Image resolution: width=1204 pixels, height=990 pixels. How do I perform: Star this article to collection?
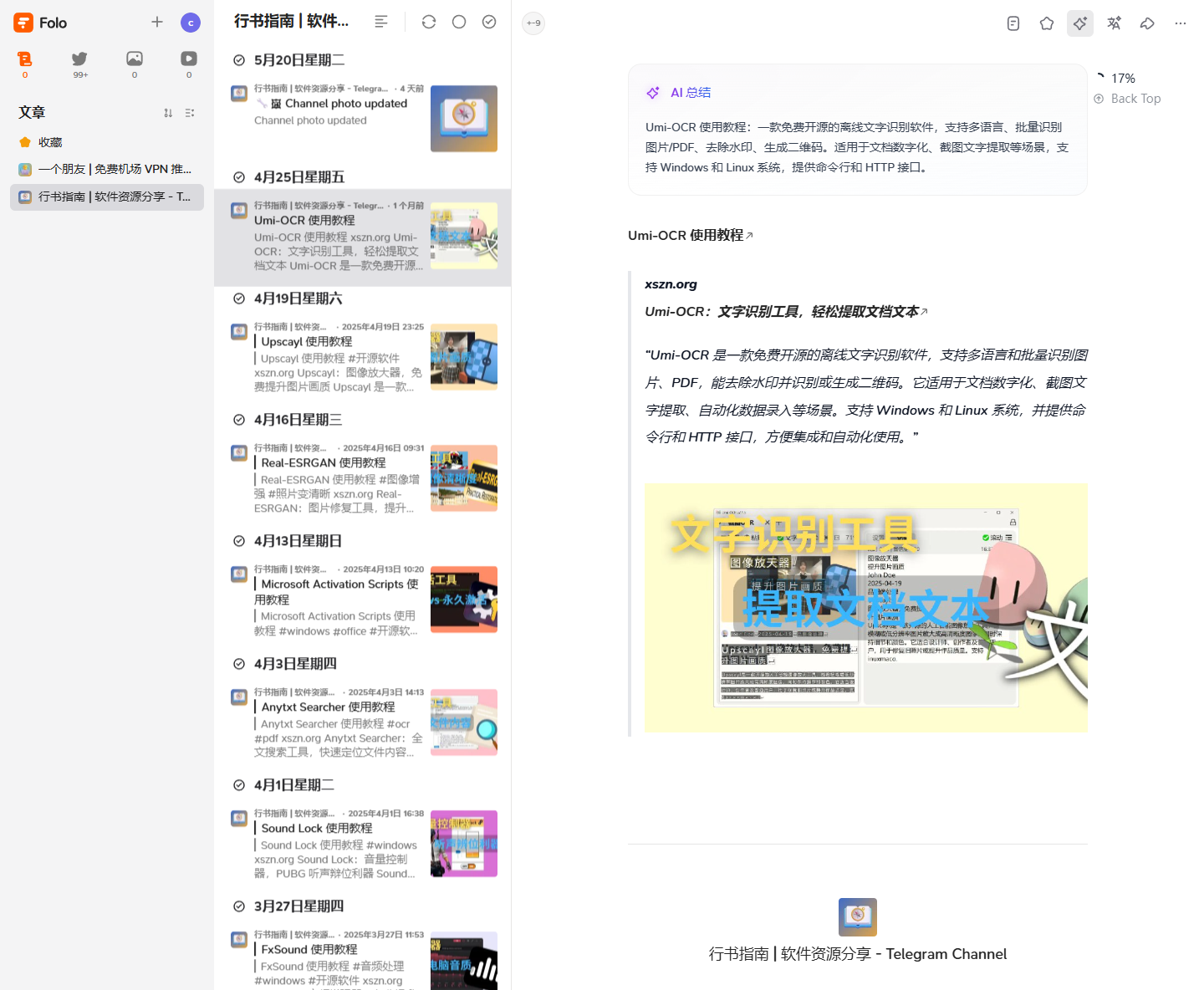click(1047, 23)
